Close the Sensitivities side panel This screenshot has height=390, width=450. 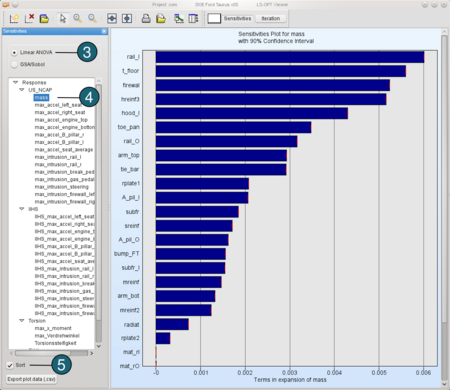pos(104,31)
